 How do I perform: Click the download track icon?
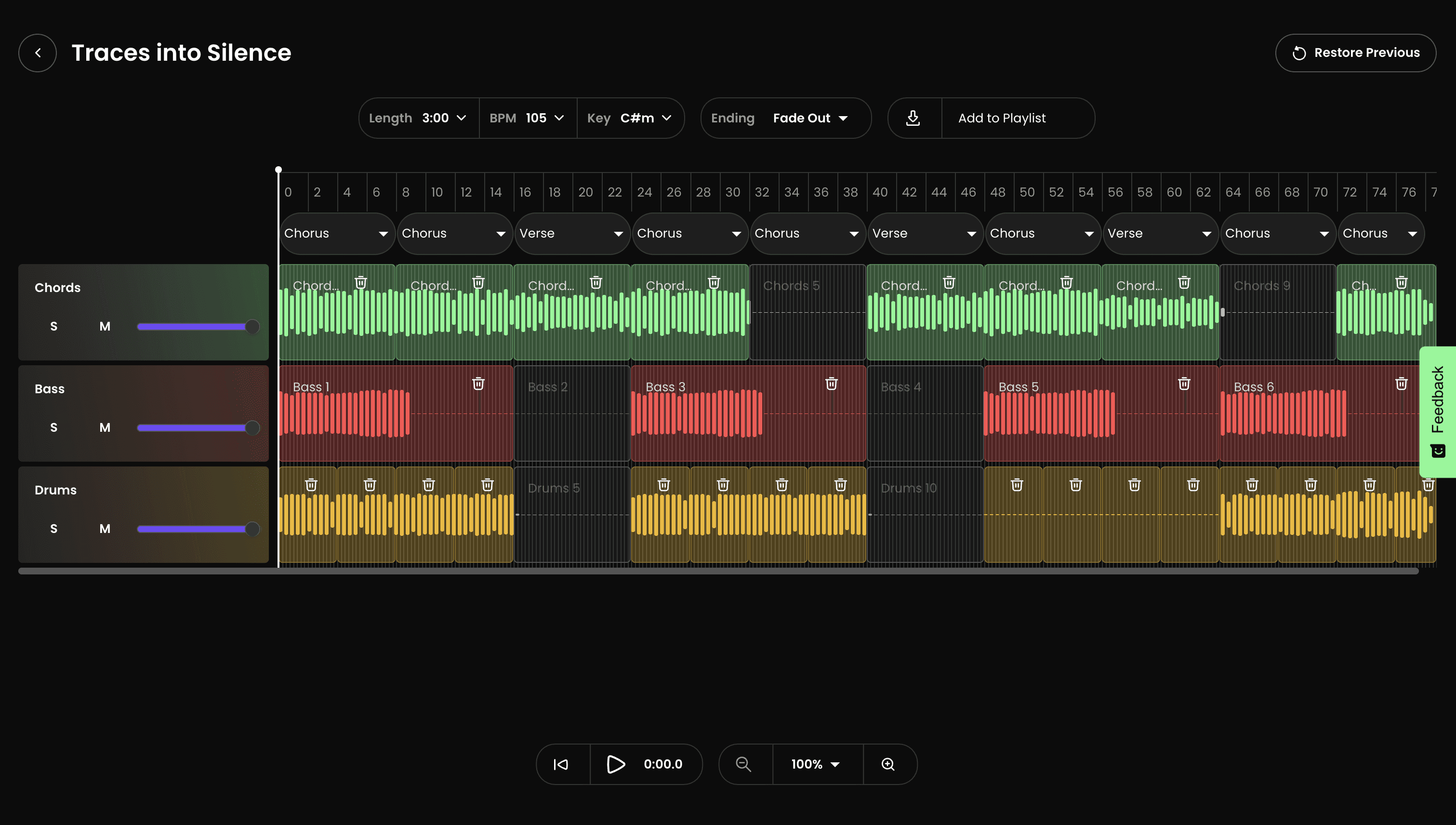pos(913,118)
